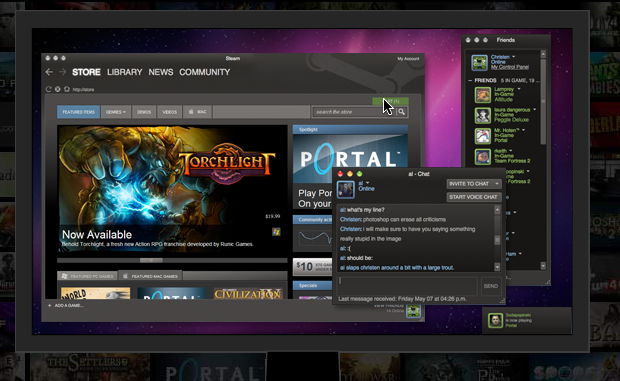
Task: Click the Windows logo on the Torchlight banner
Action: pyautogui.click(x=276, y=232)
